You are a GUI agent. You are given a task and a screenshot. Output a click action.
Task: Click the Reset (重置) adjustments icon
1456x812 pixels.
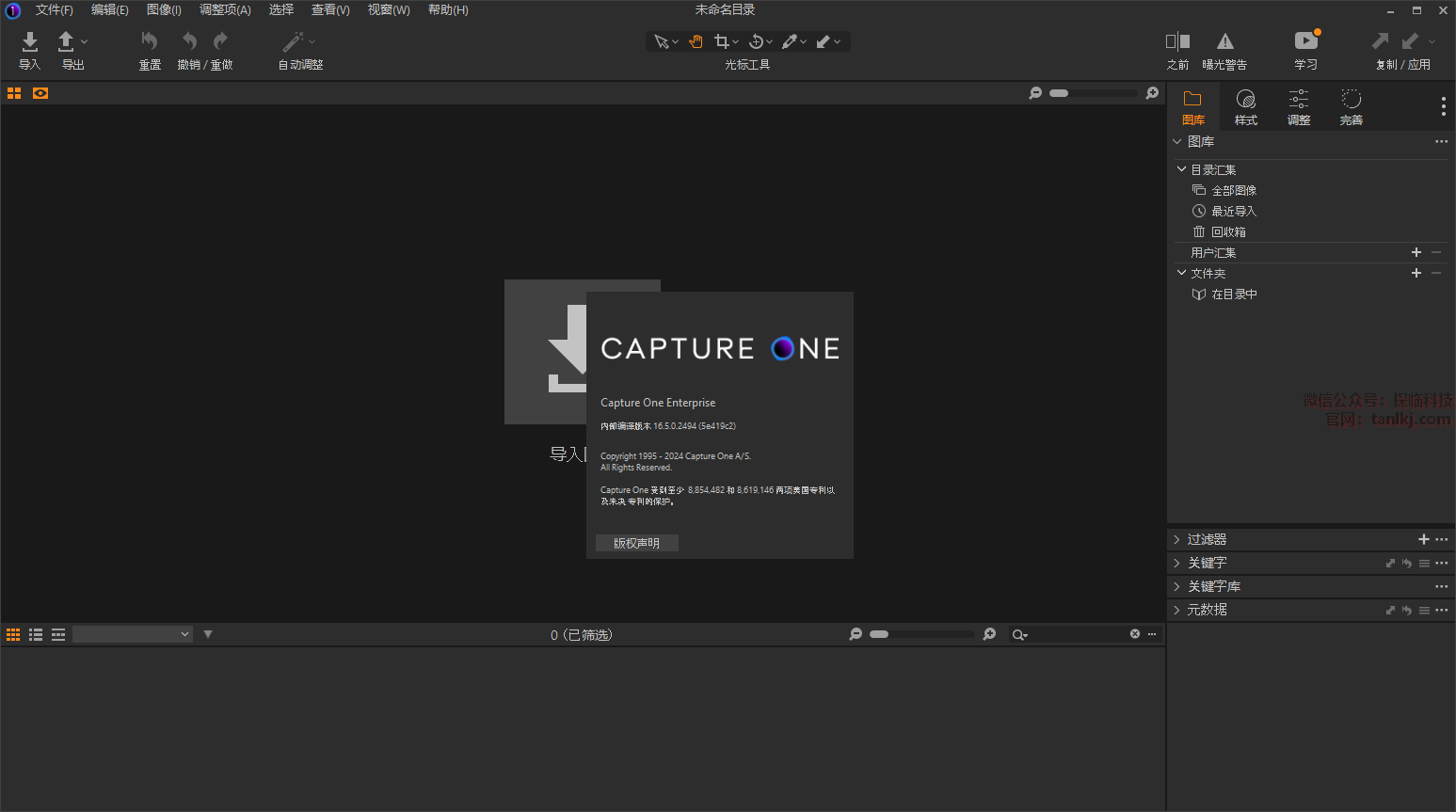tap(149, 41)
